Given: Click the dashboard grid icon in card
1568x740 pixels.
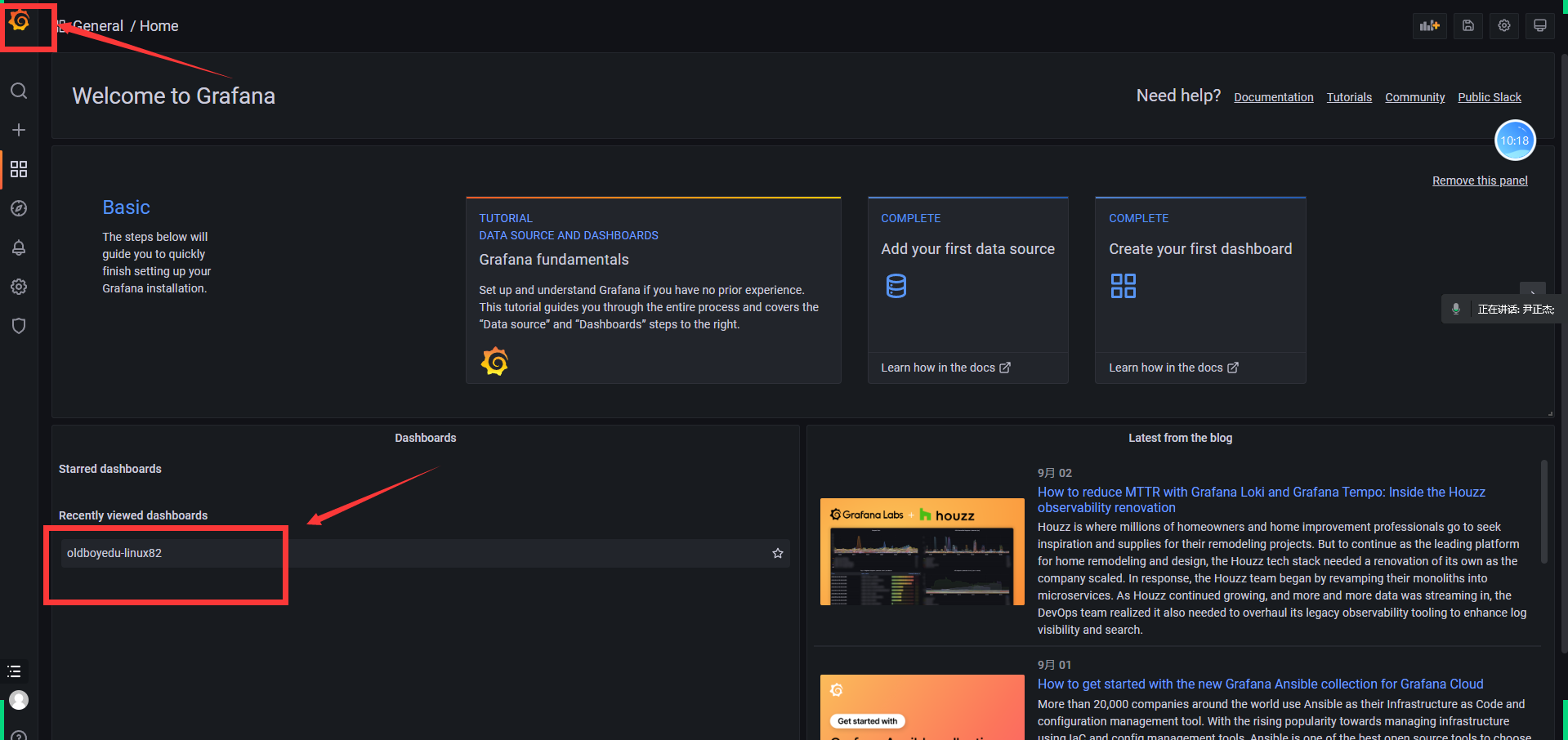Looking at the screenshot, I should (x=1124, y=286).
